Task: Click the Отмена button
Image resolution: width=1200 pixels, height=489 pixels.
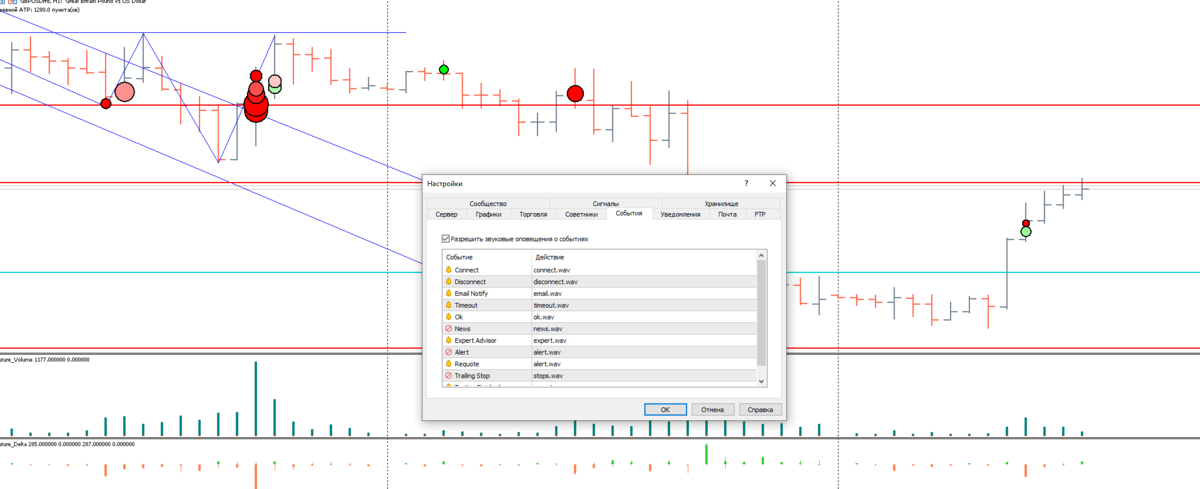Action: coord(712,410)
